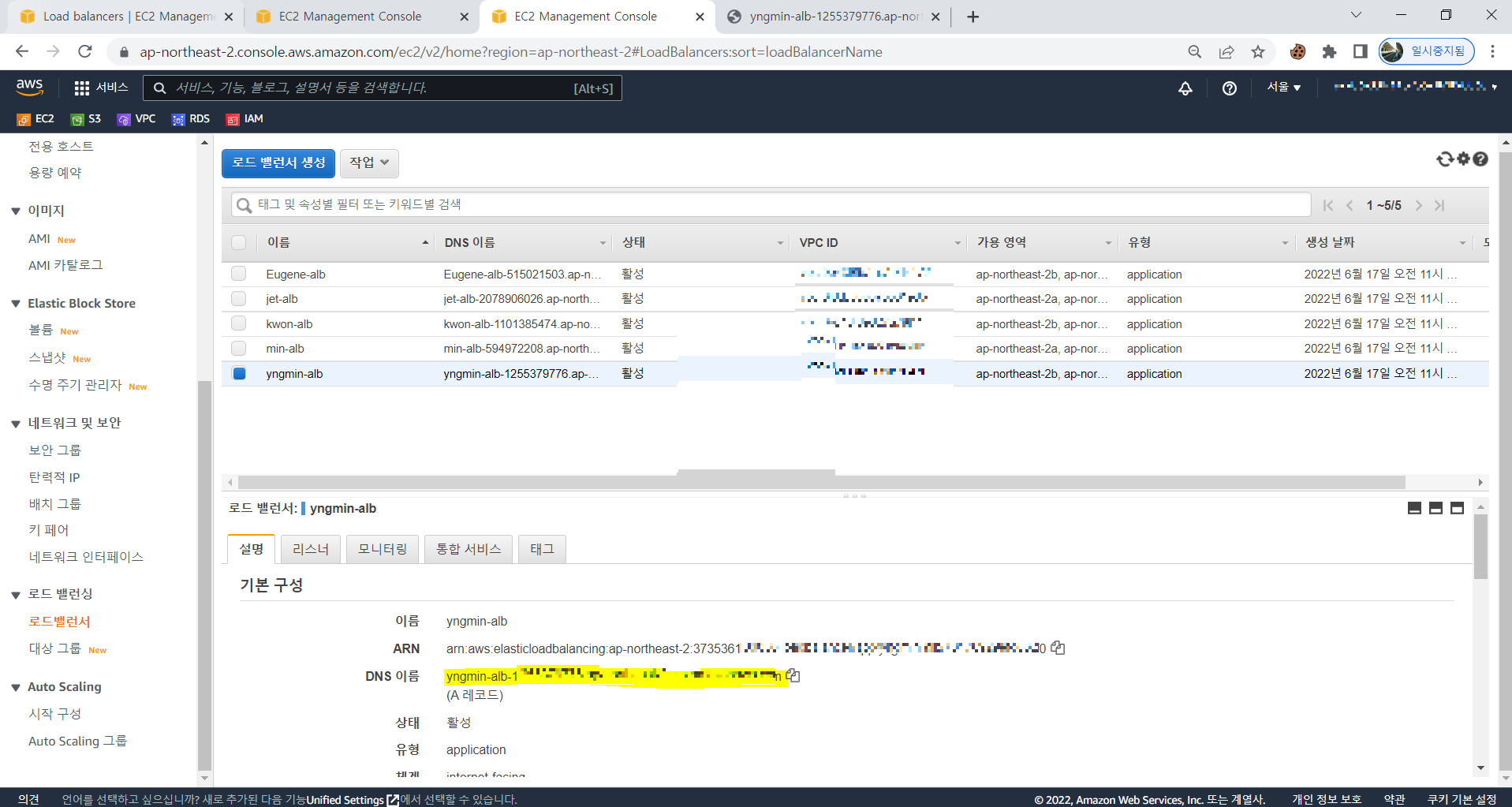The height and width of the screenshot is (807, 1512).
Task: Open Unified Settings link in footer
Action: pyautogui.click(x=352, y=799)
